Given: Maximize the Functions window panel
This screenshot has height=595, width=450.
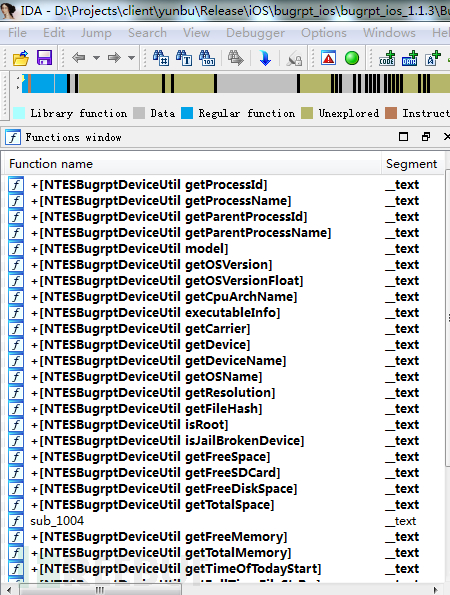Looking at the screenshot, I should [x=404, y=137].
